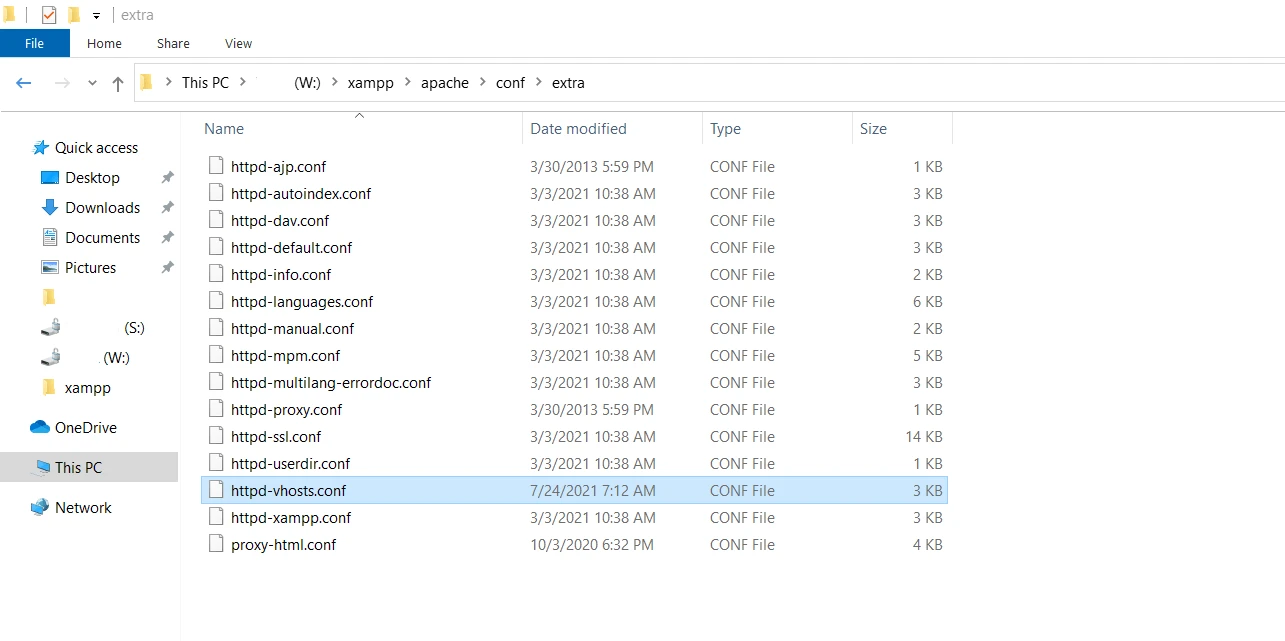The width and height of the screenshot is (1285, 641).
Task: Click the file icon of httpd-info.conf
Action: point(215,274)
